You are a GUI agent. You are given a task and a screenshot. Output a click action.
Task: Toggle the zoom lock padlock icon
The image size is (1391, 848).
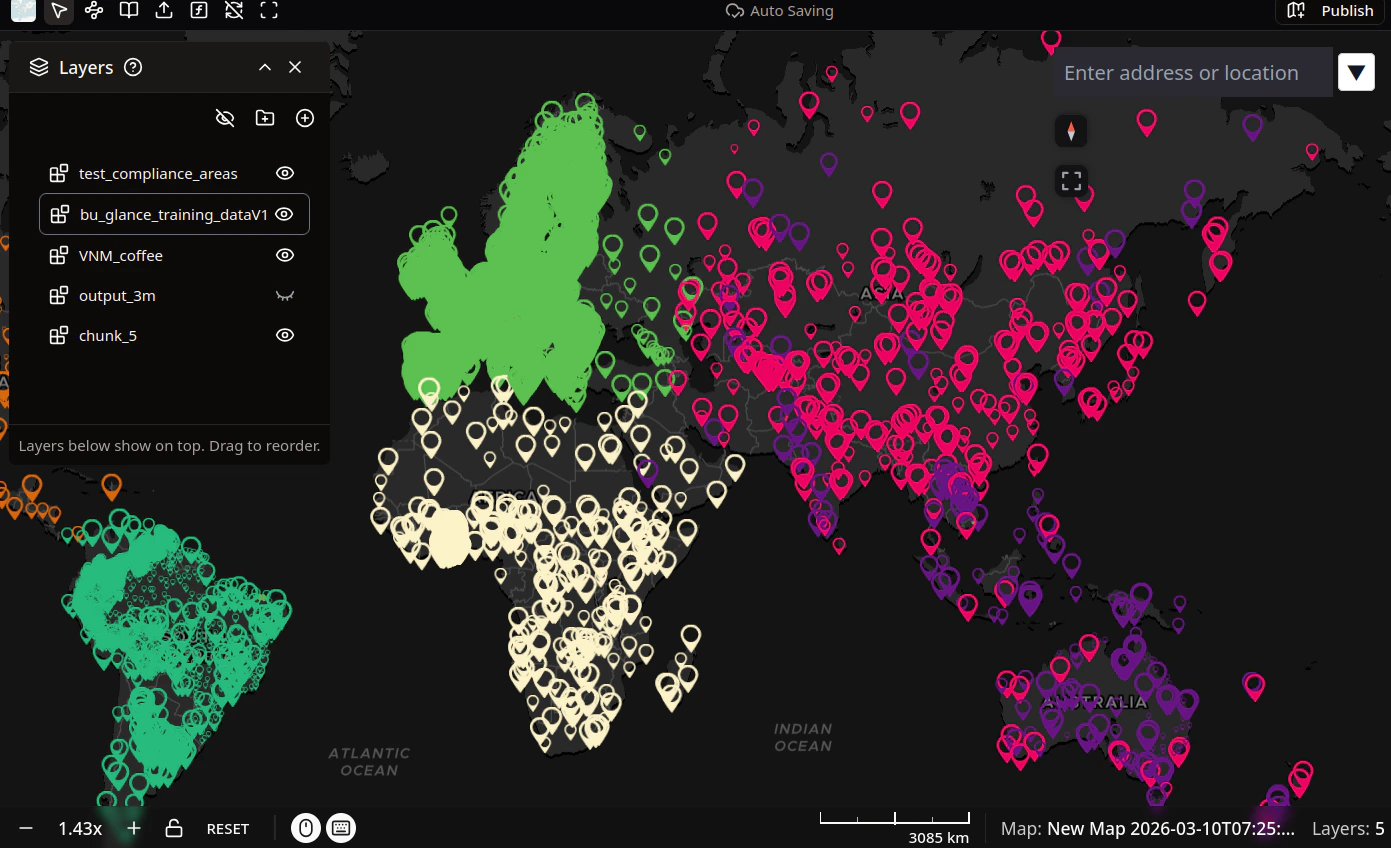coord(174,828)
